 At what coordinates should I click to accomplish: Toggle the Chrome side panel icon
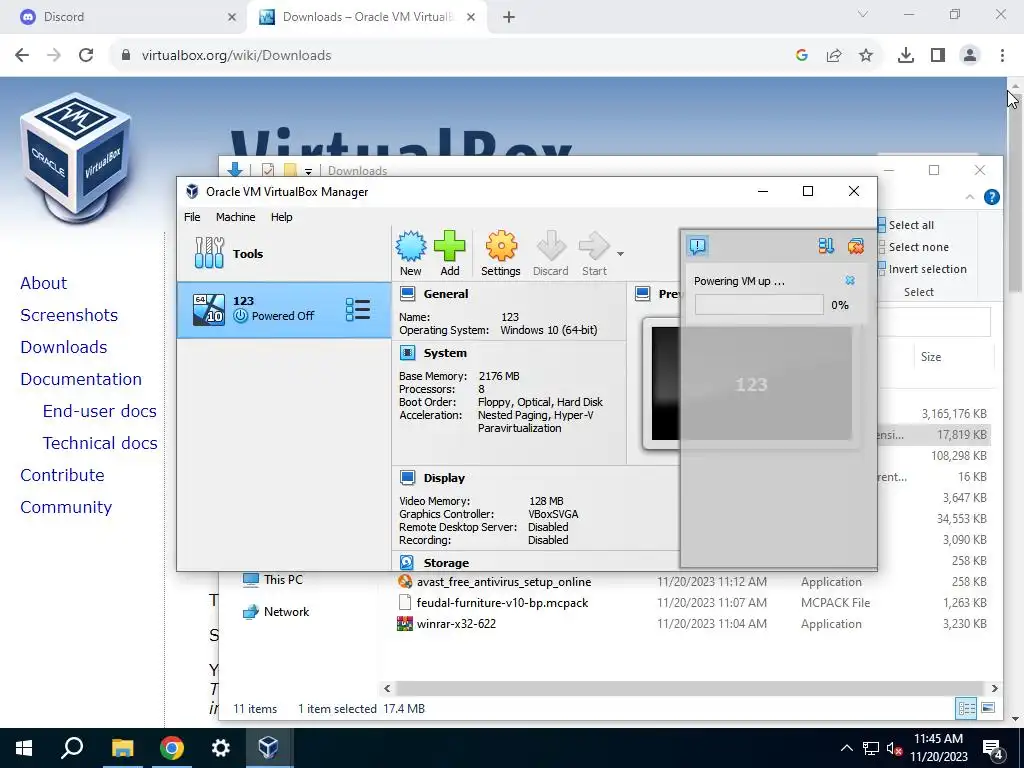point(938,56)
